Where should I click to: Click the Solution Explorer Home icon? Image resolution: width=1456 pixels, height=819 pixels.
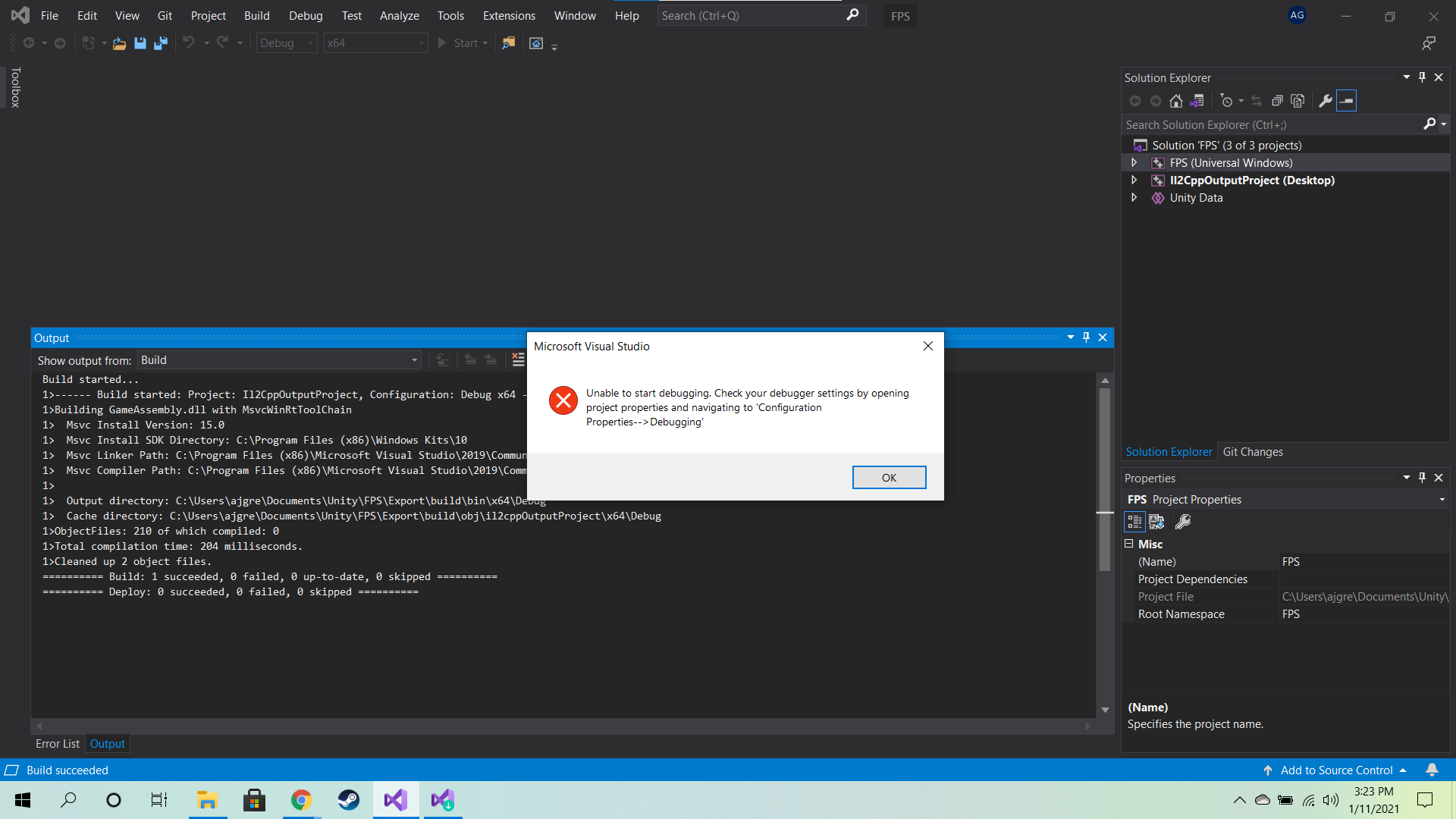click(x=1175, y=101)
